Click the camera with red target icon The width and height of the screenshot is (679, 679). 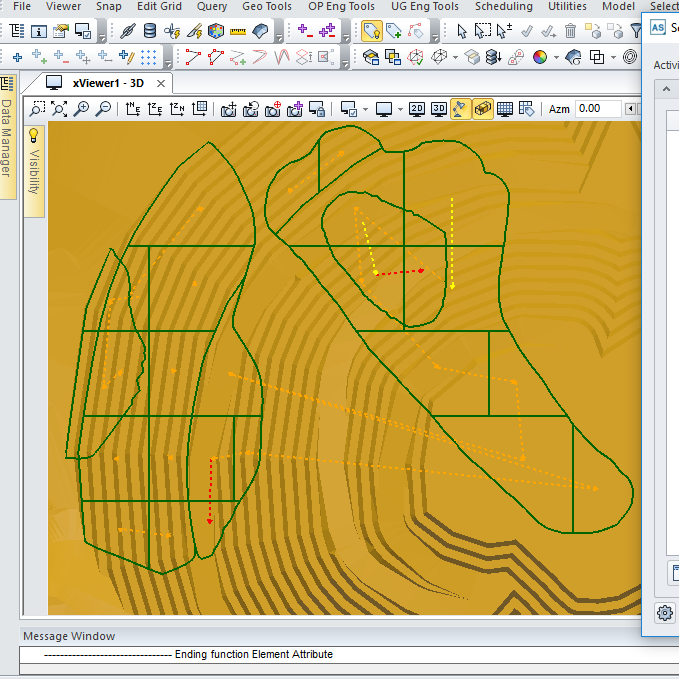point(272,109)
